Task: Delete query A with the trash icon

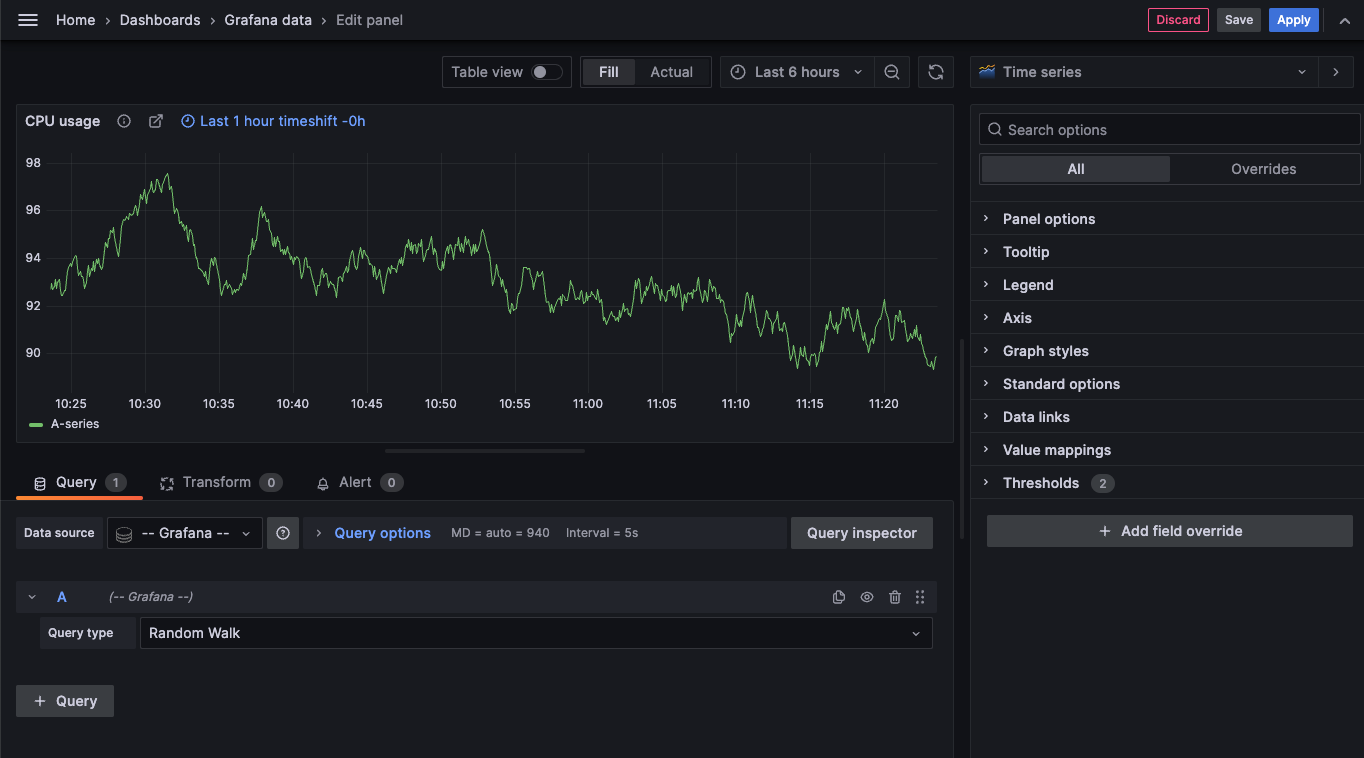Action: pos(895,597)
